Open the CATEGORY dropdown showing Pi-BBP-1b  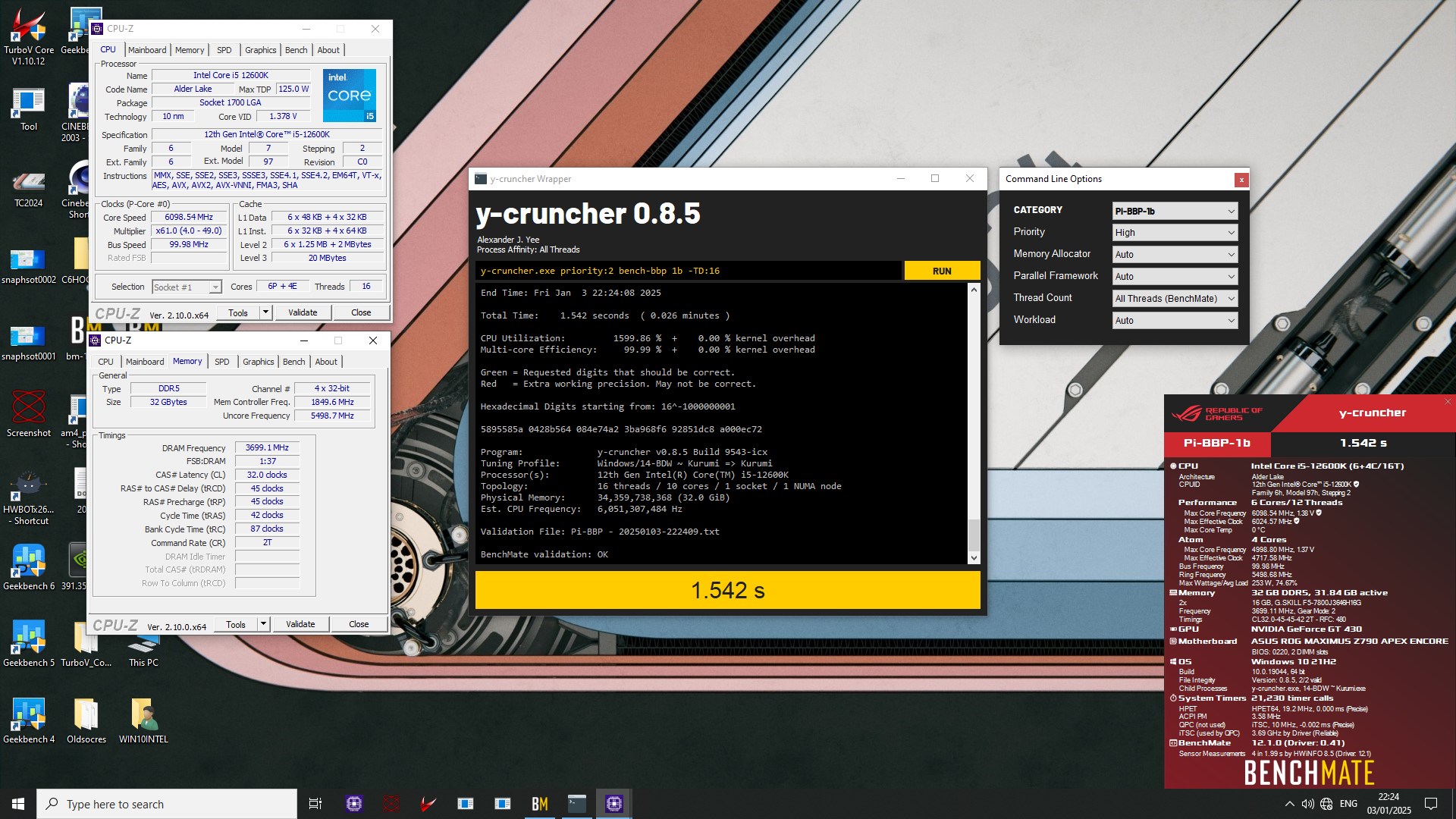click(1175, 211)
